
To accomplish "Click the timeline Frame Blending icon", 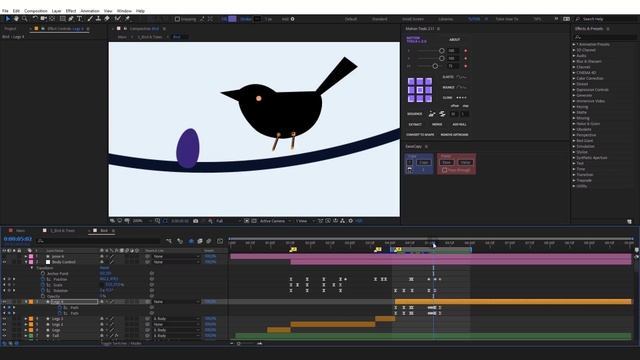I will coord(200,241).
